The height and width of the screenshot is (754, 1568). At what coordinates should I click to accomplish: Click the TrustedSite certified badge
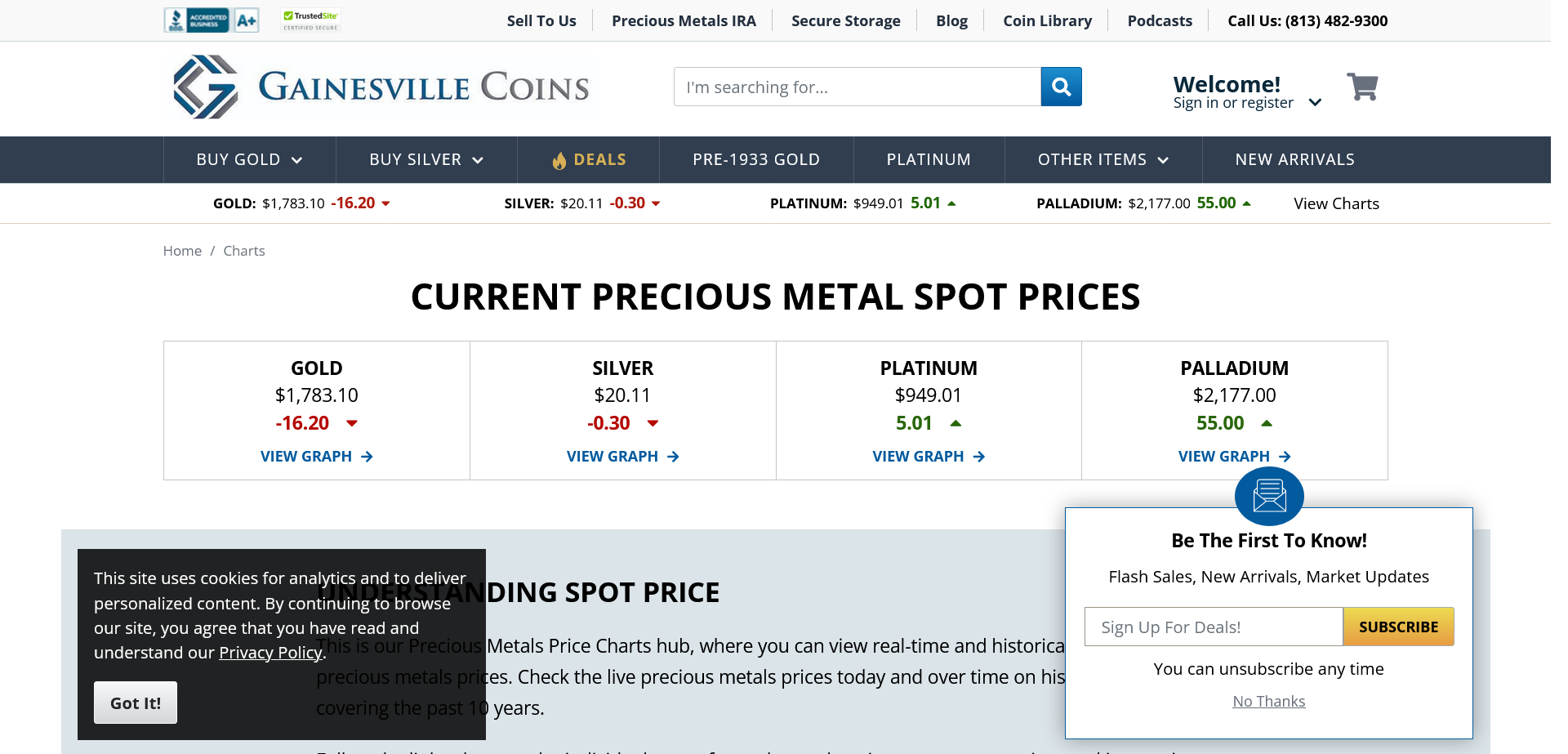310,20
